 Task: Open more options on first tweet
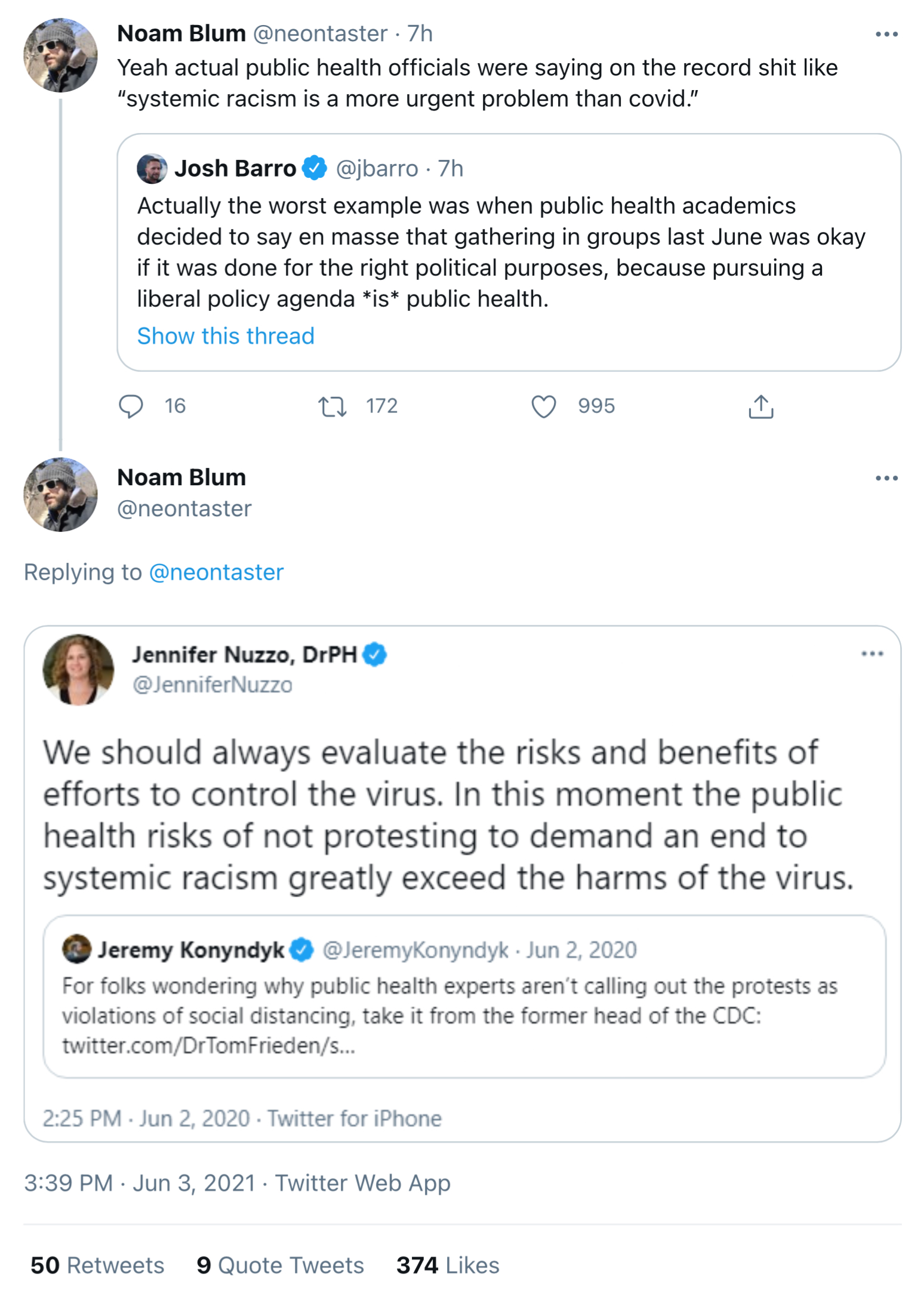coord(886,35)
